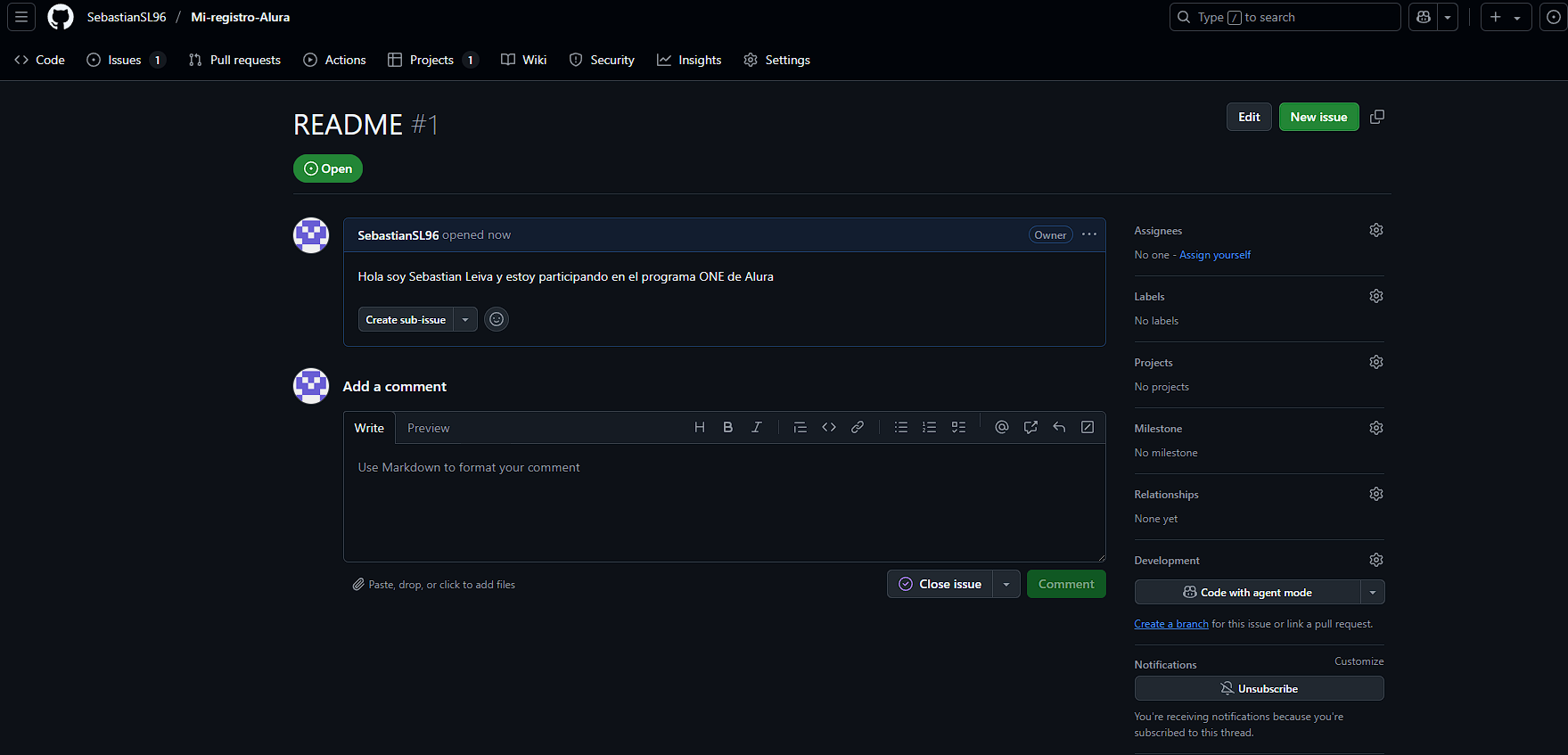
Task: Open Mi-registro-Alura repository link
Action: pos(241,17)
